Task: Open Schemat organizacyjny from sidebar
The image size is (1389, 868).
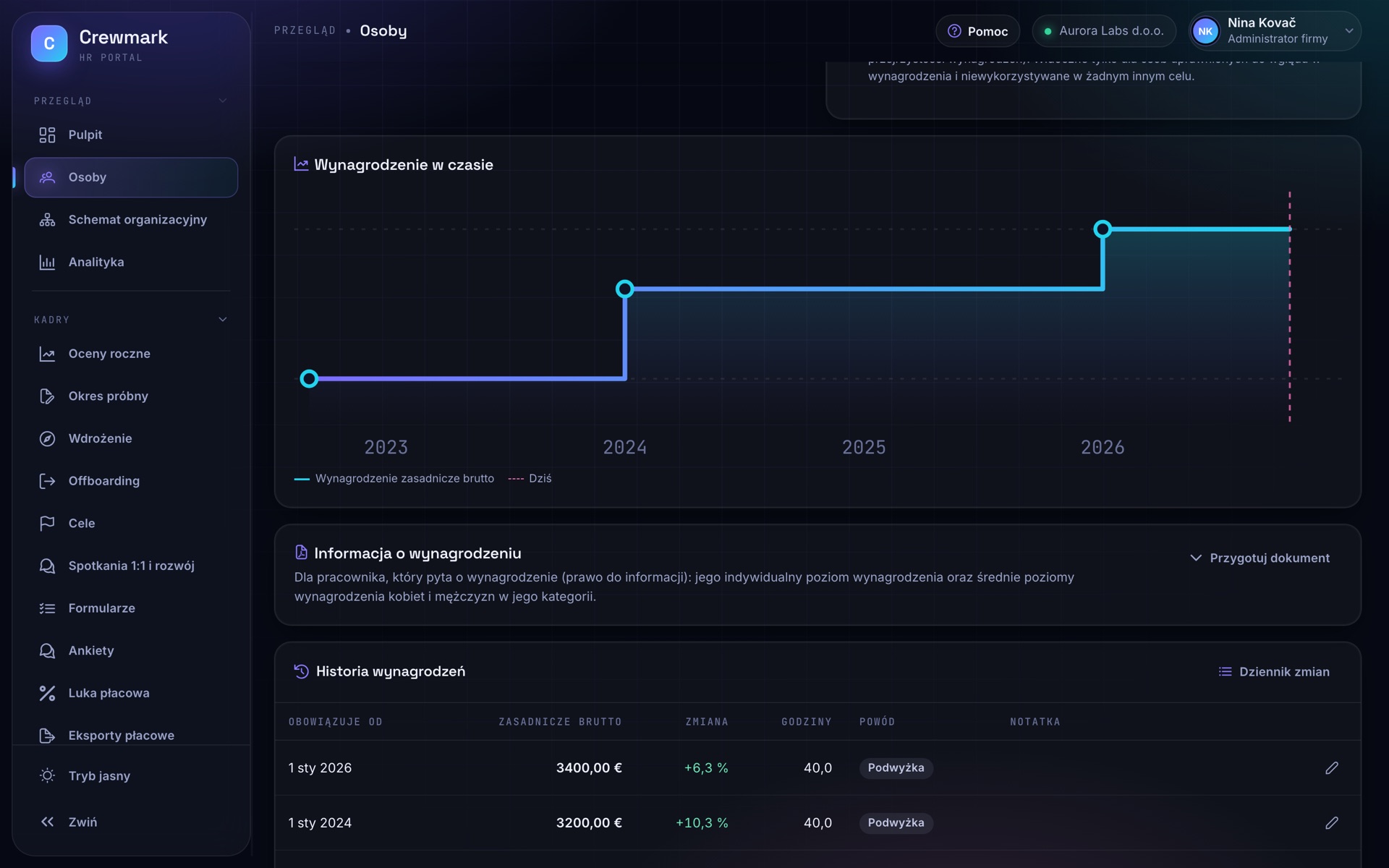Action: pyautogui.click(x=131, y=220)
